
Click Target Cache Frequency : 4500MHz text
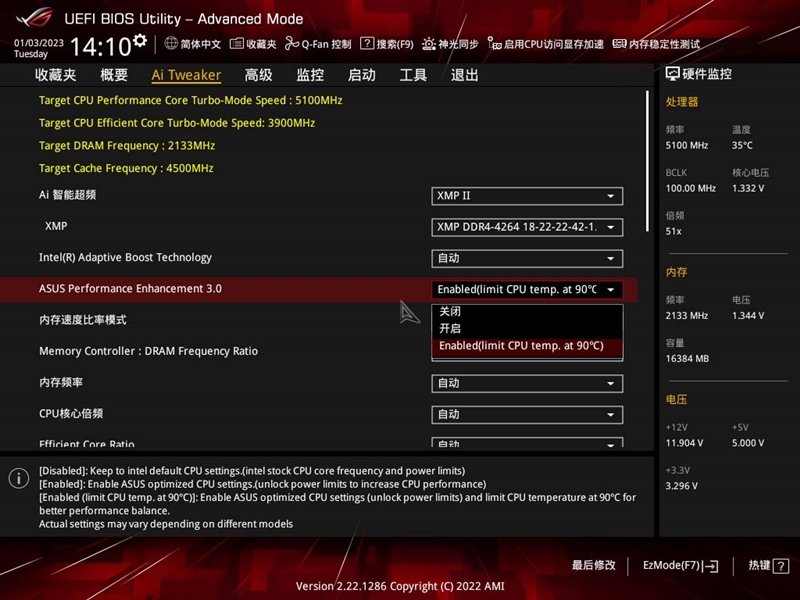(x=126, y=168)
